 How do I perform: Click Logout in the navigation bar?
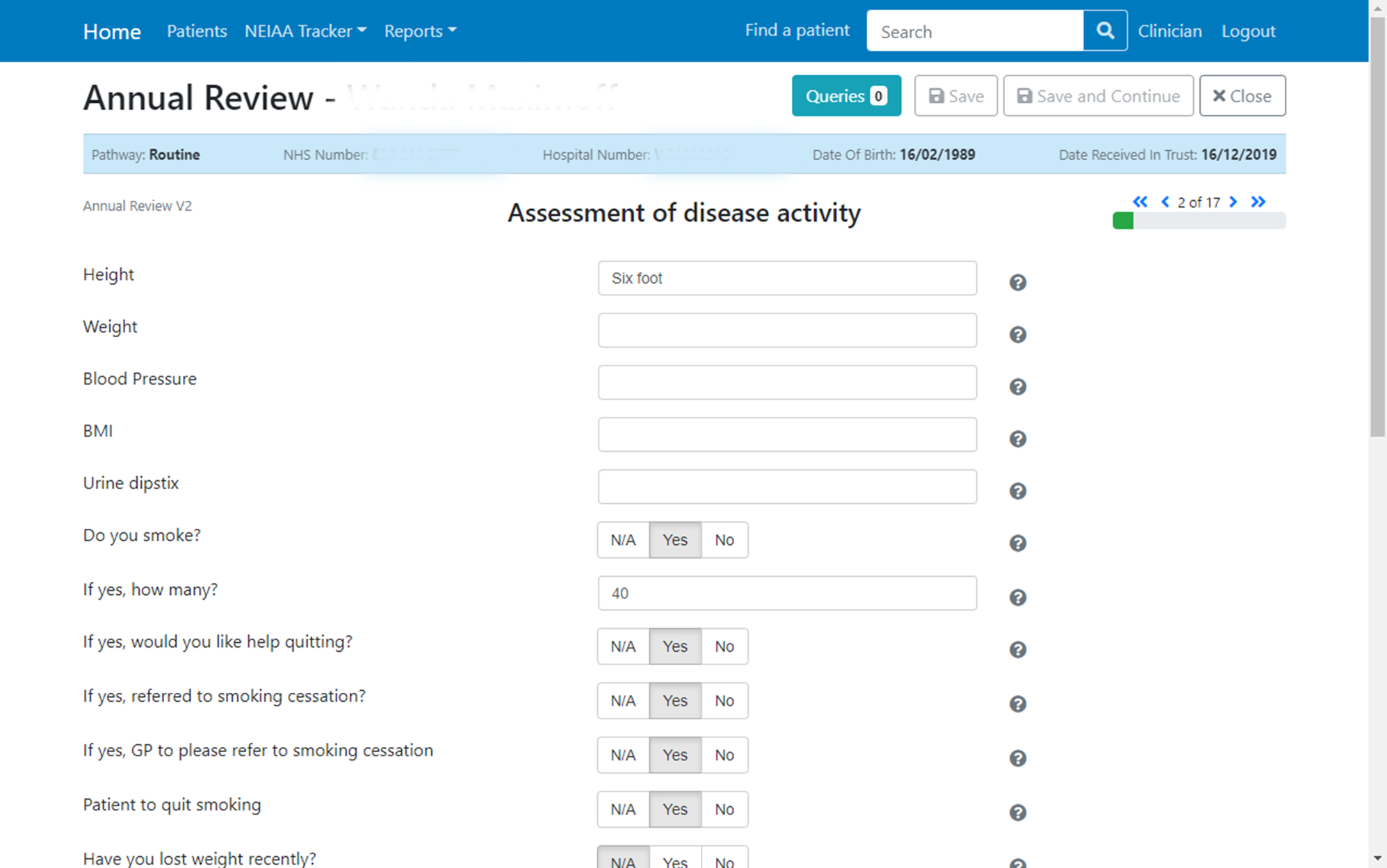(x=1248, y=31)
